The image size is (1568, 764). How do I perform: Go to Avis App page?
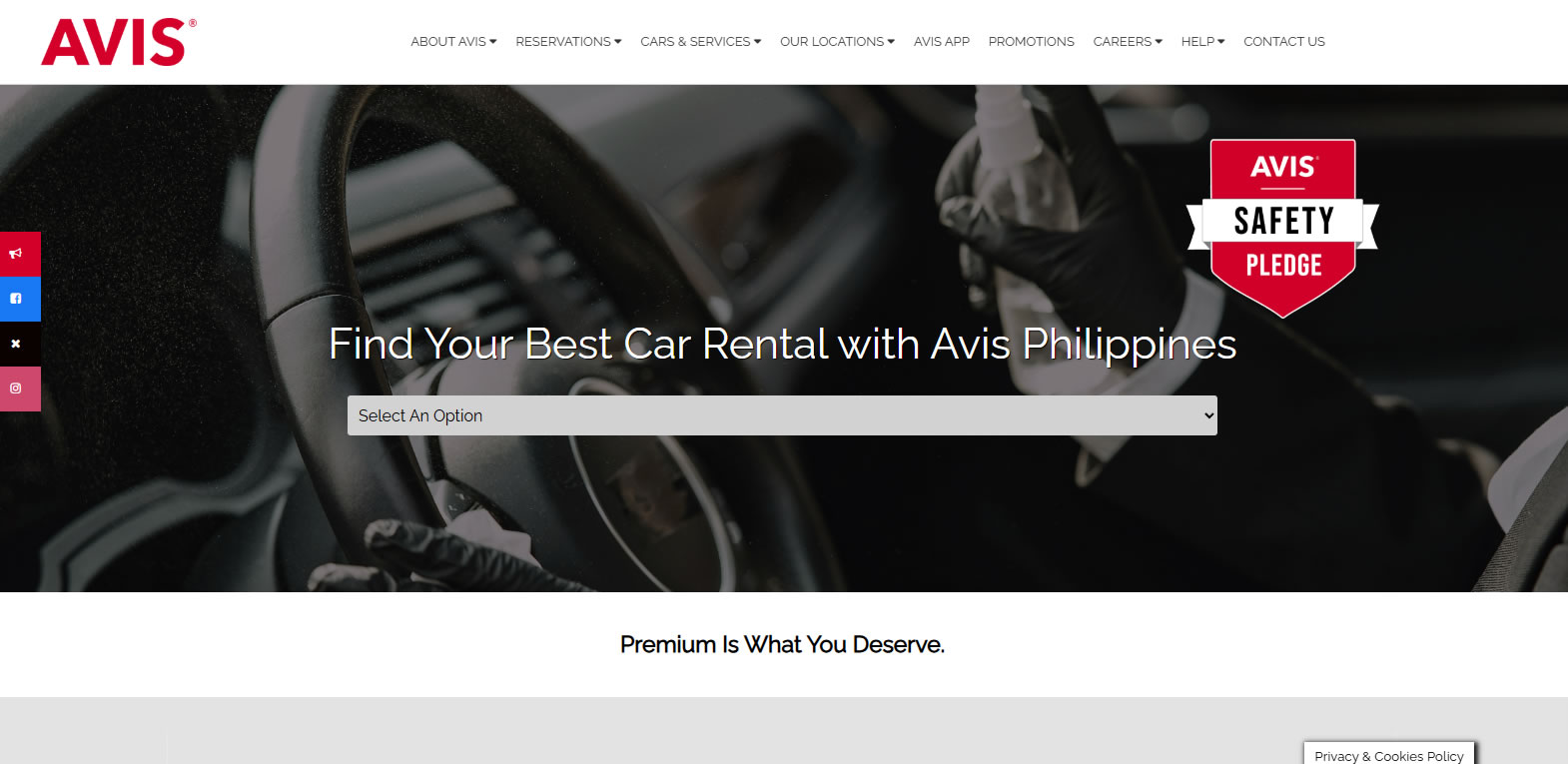point(942,42)
